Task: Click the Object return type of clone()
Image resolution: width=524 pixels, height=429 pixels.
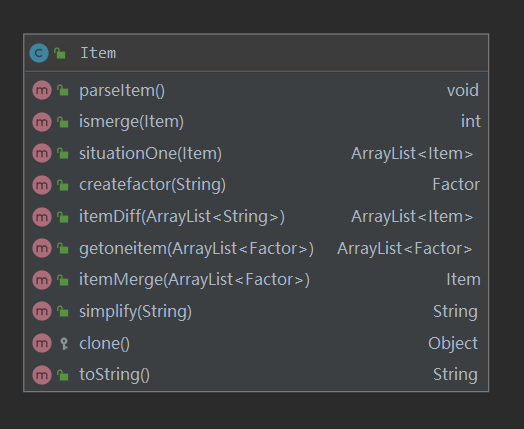Action: (453, 343)
